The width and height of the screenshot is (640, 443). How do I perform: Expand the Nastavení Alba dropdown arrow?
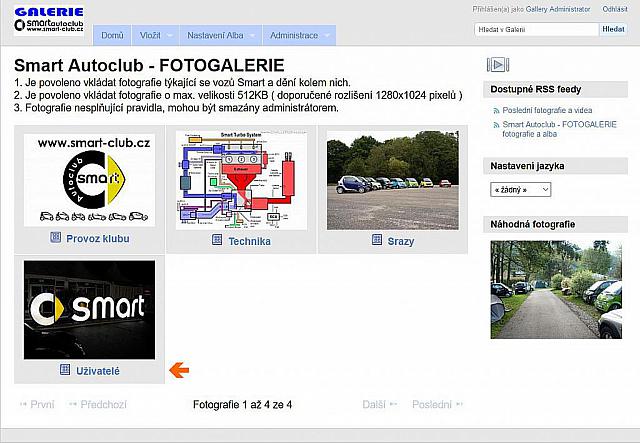click(x=252, y=36)
